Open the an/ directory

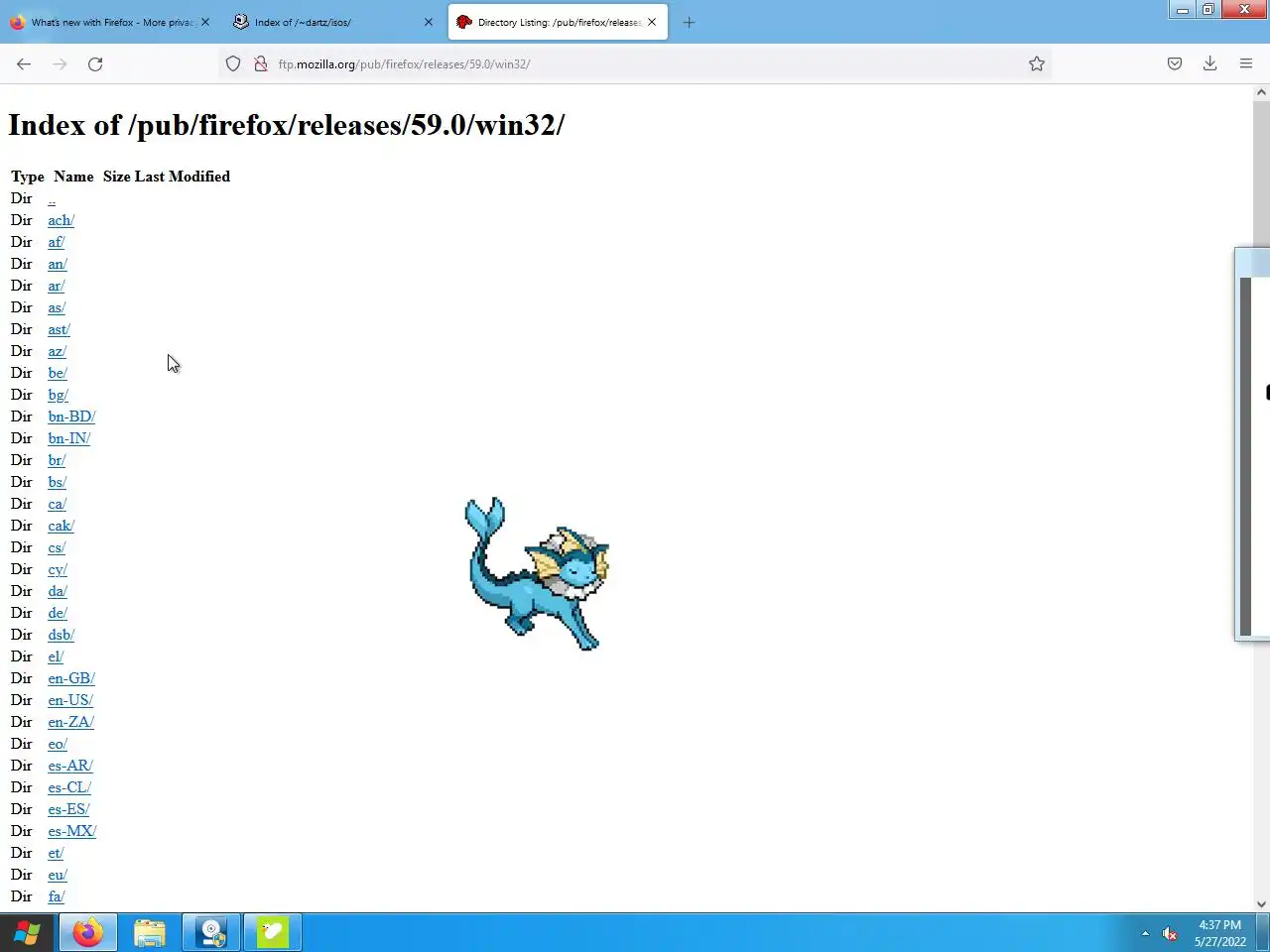click(x=58, y=264)
